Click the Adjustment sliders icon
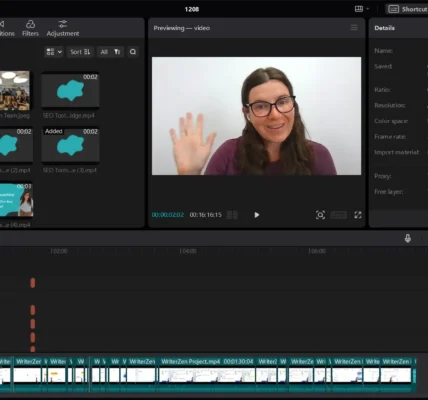 pos(63,24)
